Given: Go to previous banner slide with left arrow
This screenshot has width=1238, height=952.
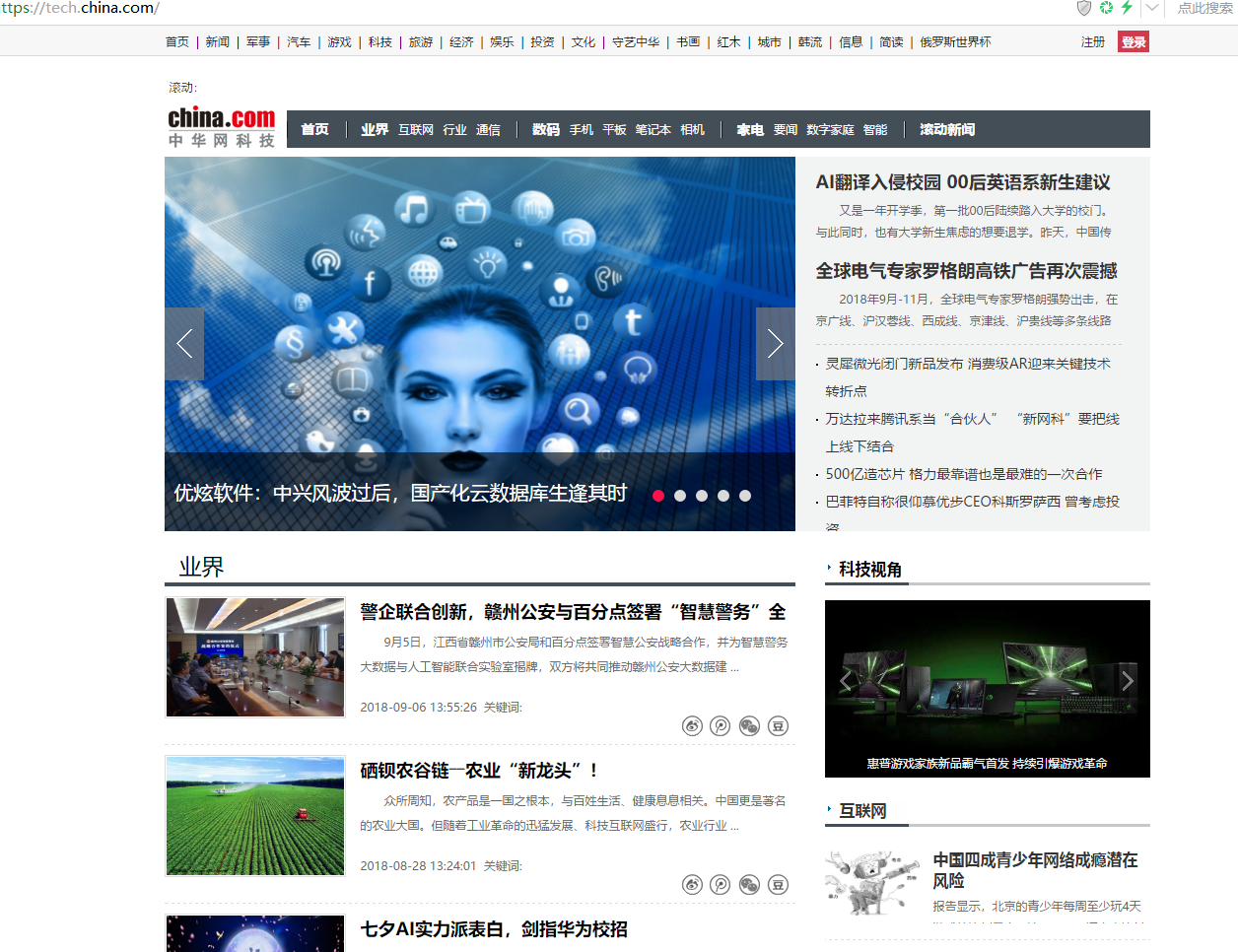Looking at the screenshot, I should (184, 344).
